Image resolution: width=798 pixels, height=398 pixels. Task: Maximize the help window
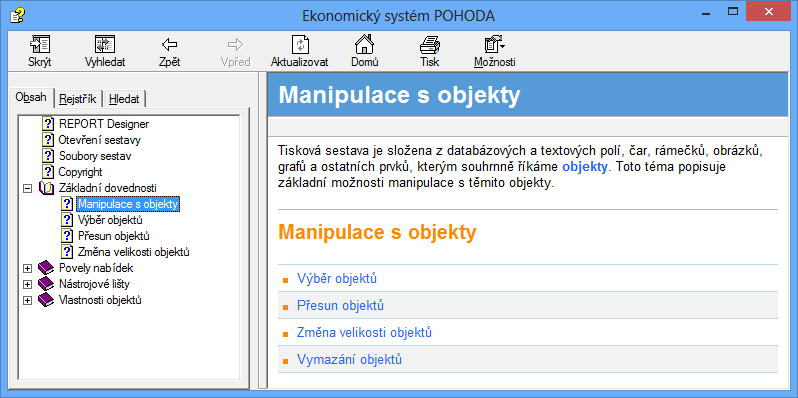pos(733,11)
